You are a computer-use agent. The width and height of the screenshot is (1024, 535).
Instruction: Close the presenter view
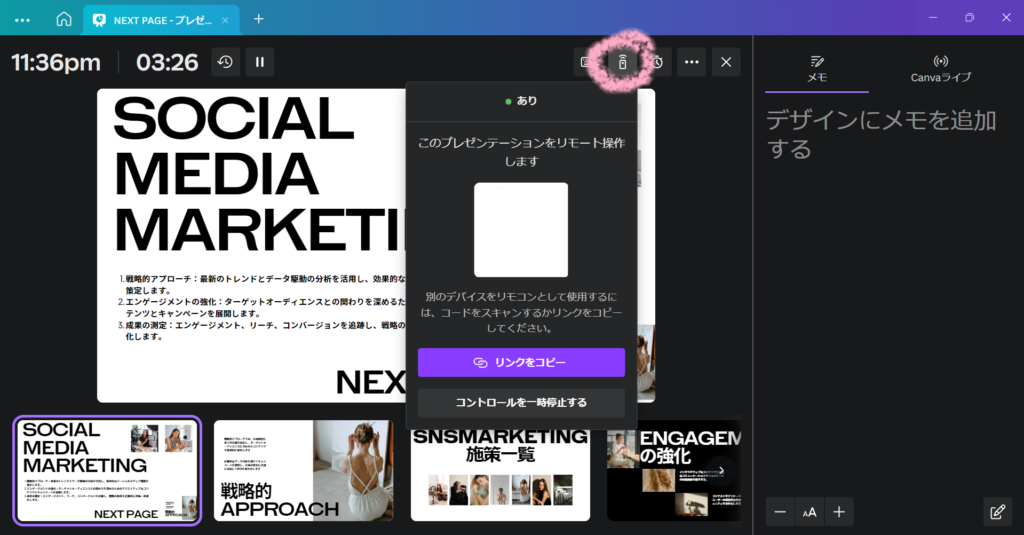click(726, 62)
